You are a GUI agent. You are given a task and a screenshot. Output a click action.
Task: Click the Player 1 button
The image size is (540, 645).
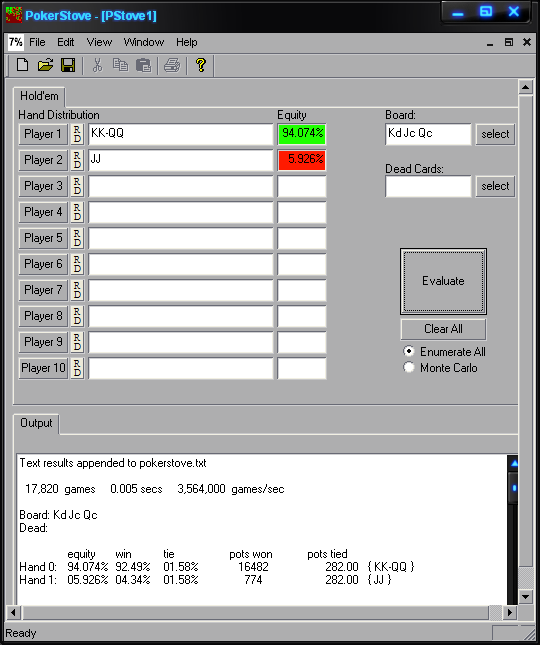coord(43,134)
